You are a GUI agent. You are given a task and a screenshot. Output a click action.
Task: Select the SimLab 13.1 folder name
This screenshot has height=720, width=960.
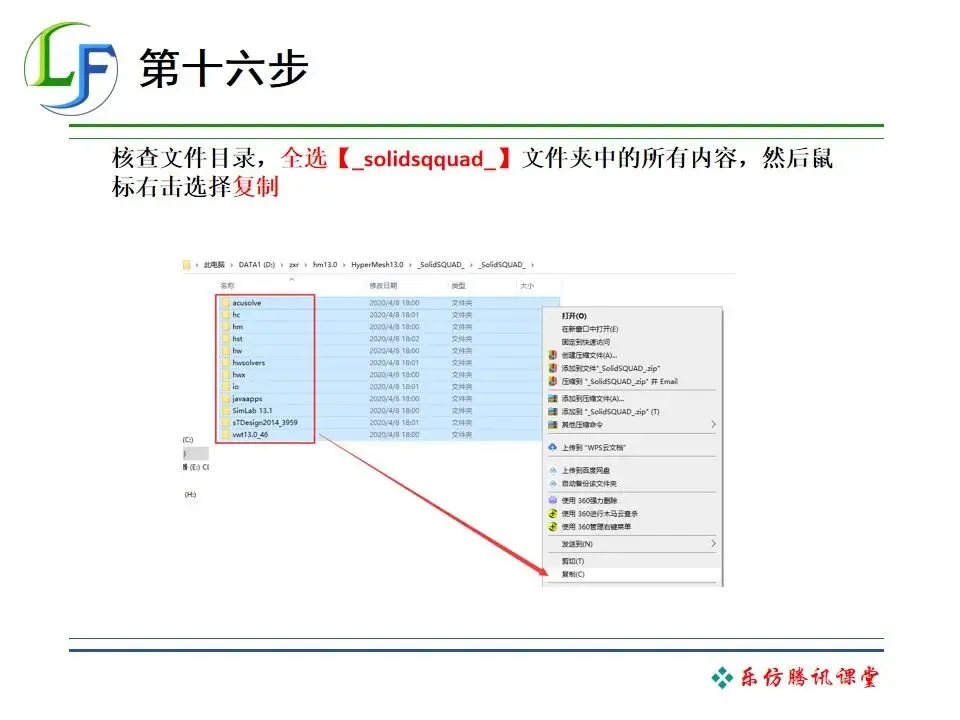click(252, 410)
